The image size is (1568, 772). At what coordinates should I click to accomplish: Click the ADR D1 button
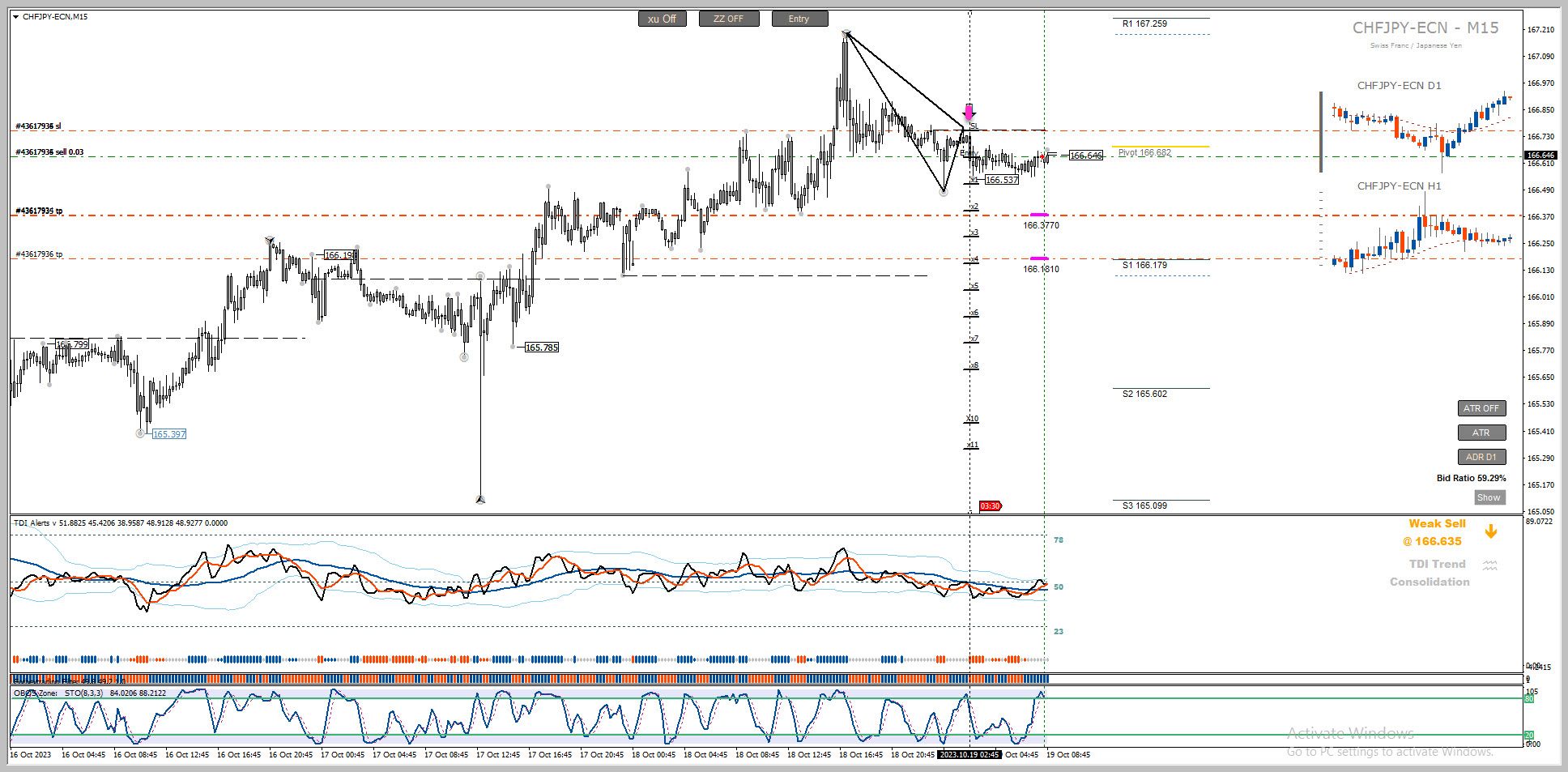[1481, 457]
